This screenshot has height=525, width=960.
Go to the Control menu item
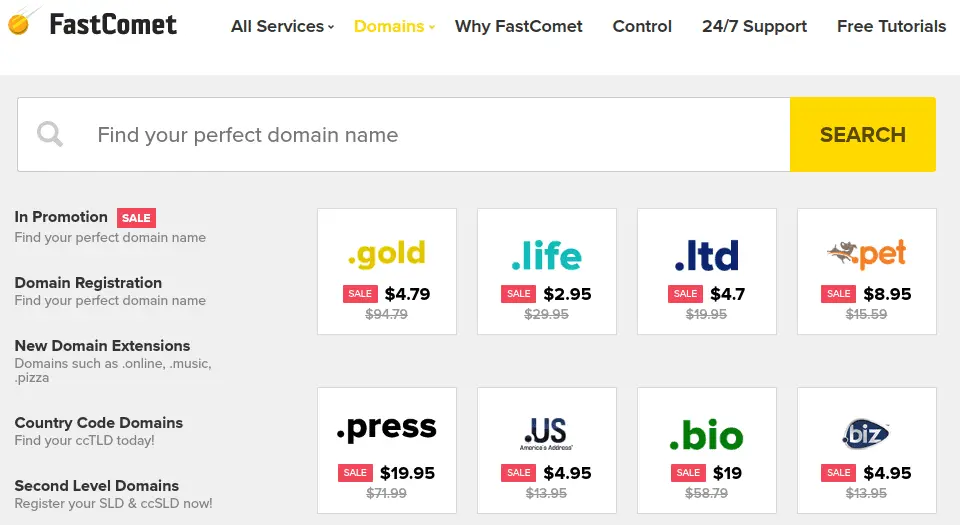click(x=642, y=26)
